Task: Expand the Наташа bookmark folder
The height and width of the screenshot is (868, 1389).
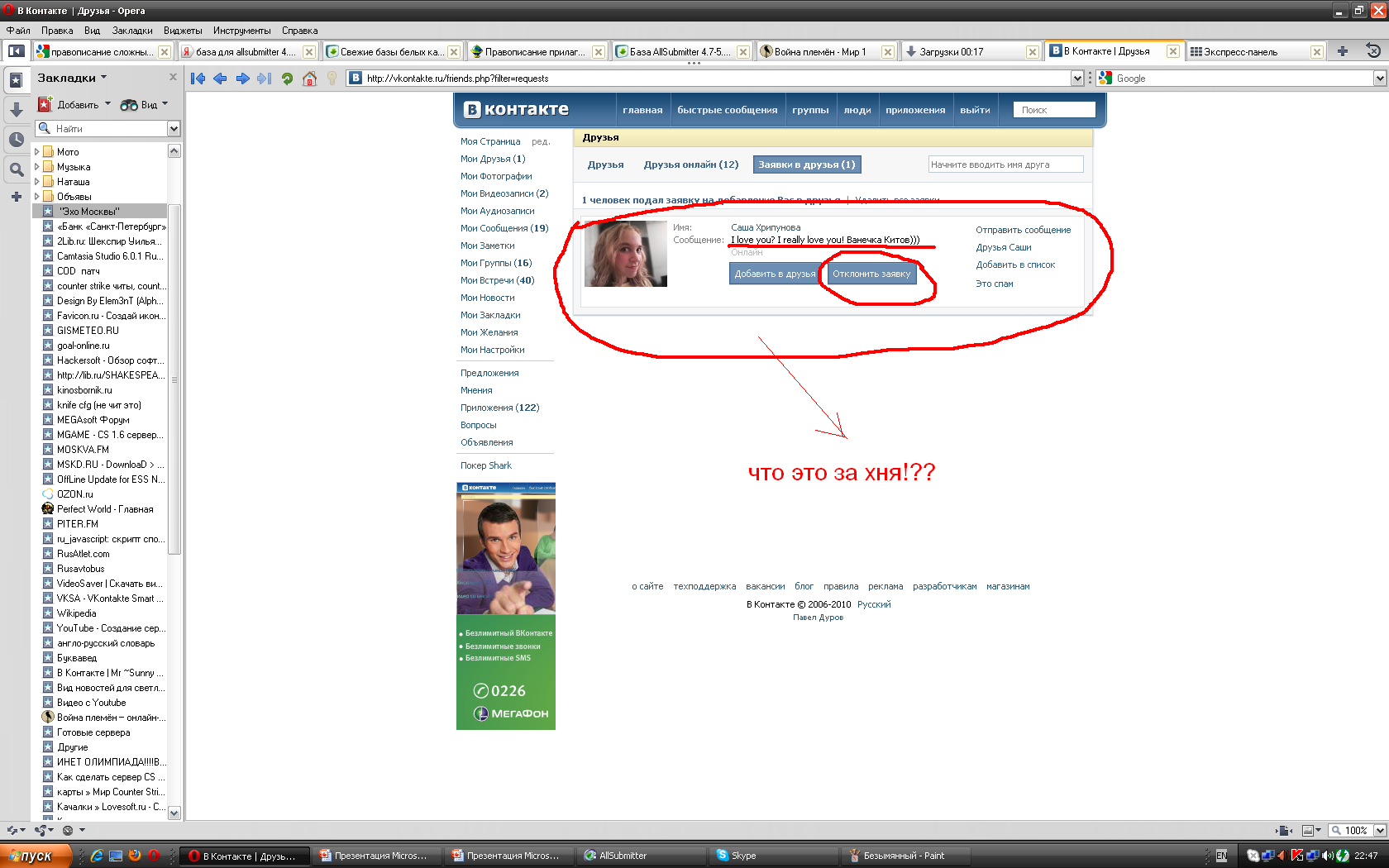Action: click(x=36, y=182)
